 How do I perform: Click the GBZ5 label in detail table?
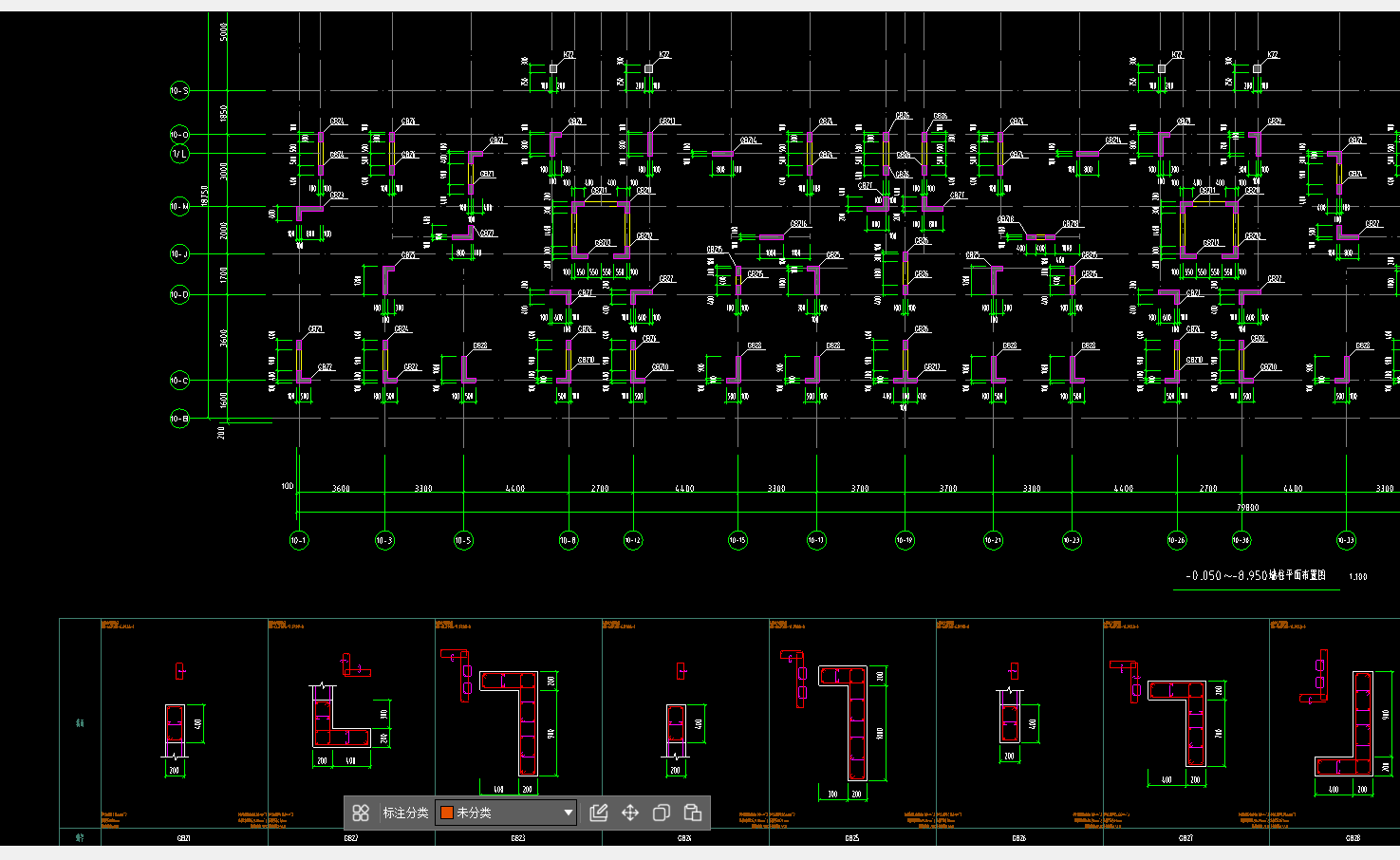[852, 839]
